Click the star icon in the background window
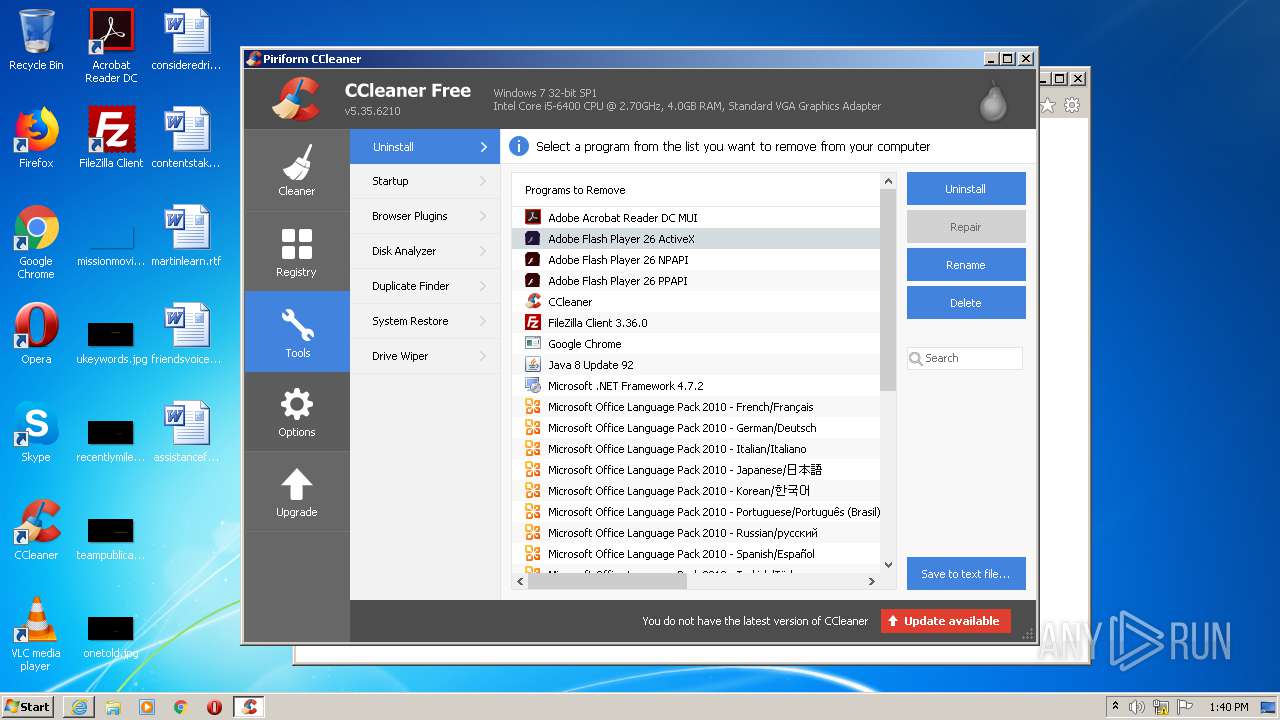Viewport: 1280px width, 720px height. (x=1047, y=105)
